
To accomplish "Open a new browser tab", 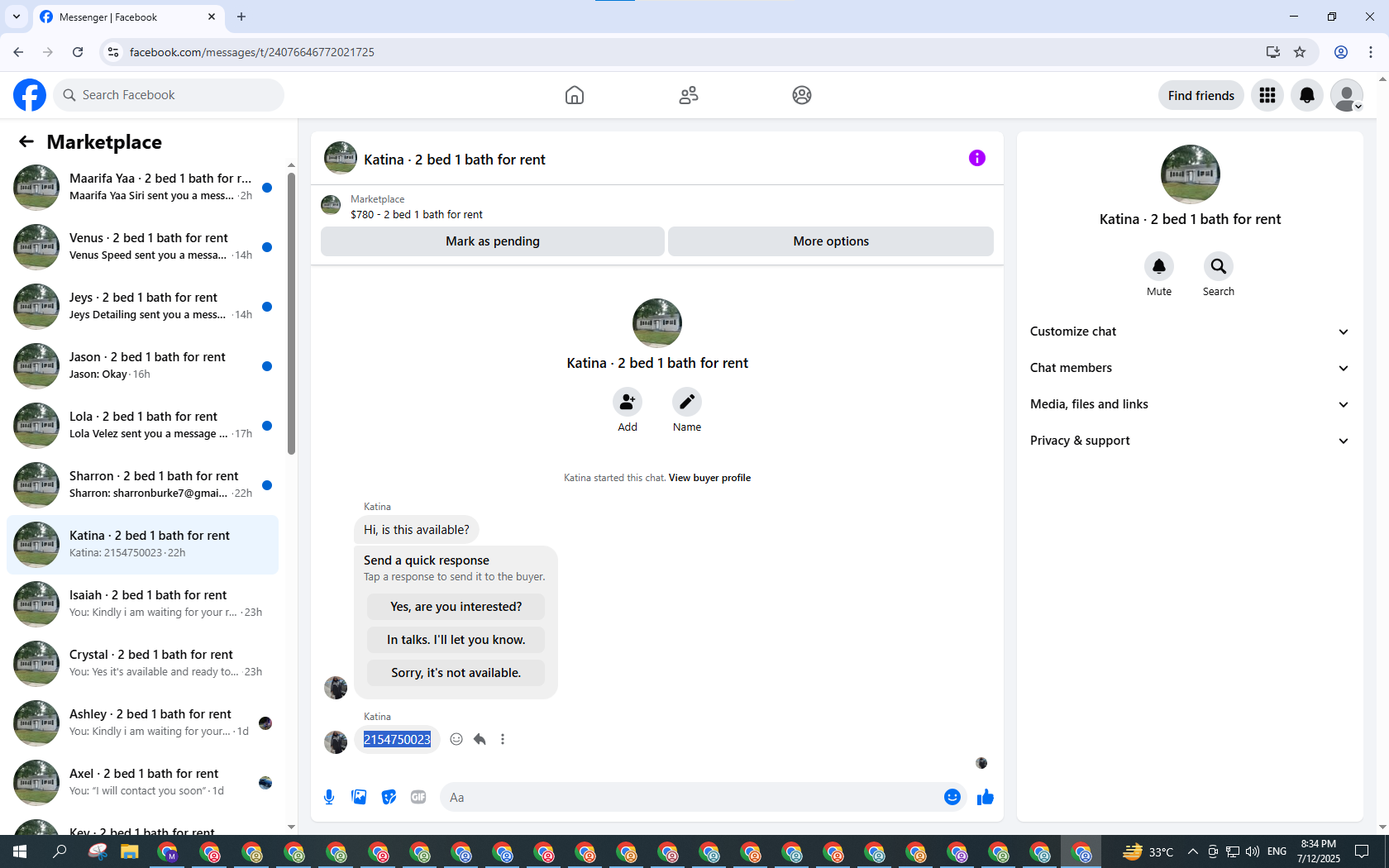I will pyautogui.click(x=241, y=17).
